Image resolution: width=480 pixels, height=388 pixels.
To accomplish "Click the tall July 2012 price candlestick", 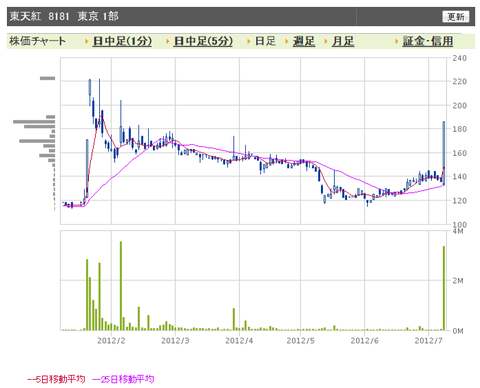I will 444,153.
